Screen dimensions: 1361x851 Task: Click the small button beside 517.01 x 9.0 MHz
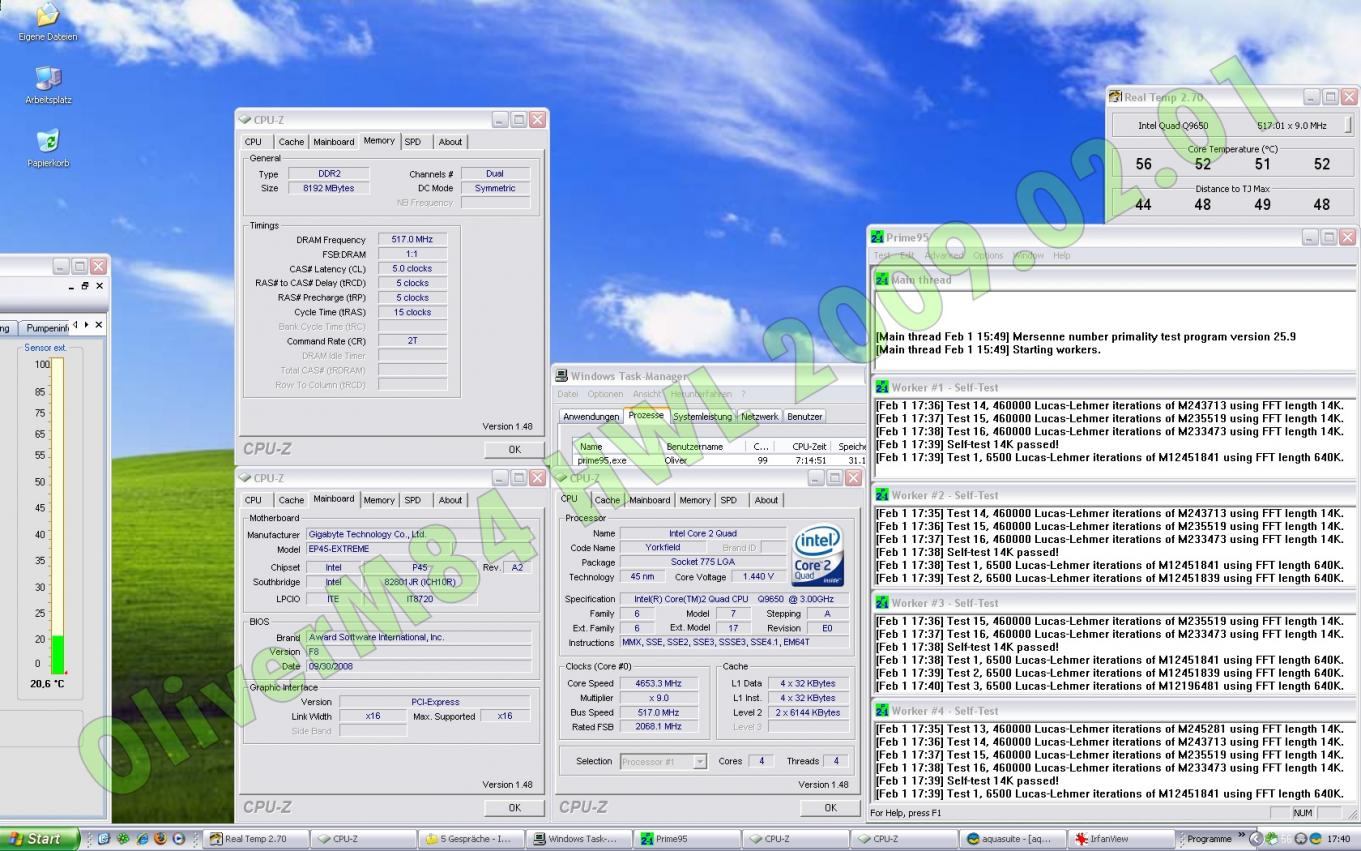tap(1348, 126)
